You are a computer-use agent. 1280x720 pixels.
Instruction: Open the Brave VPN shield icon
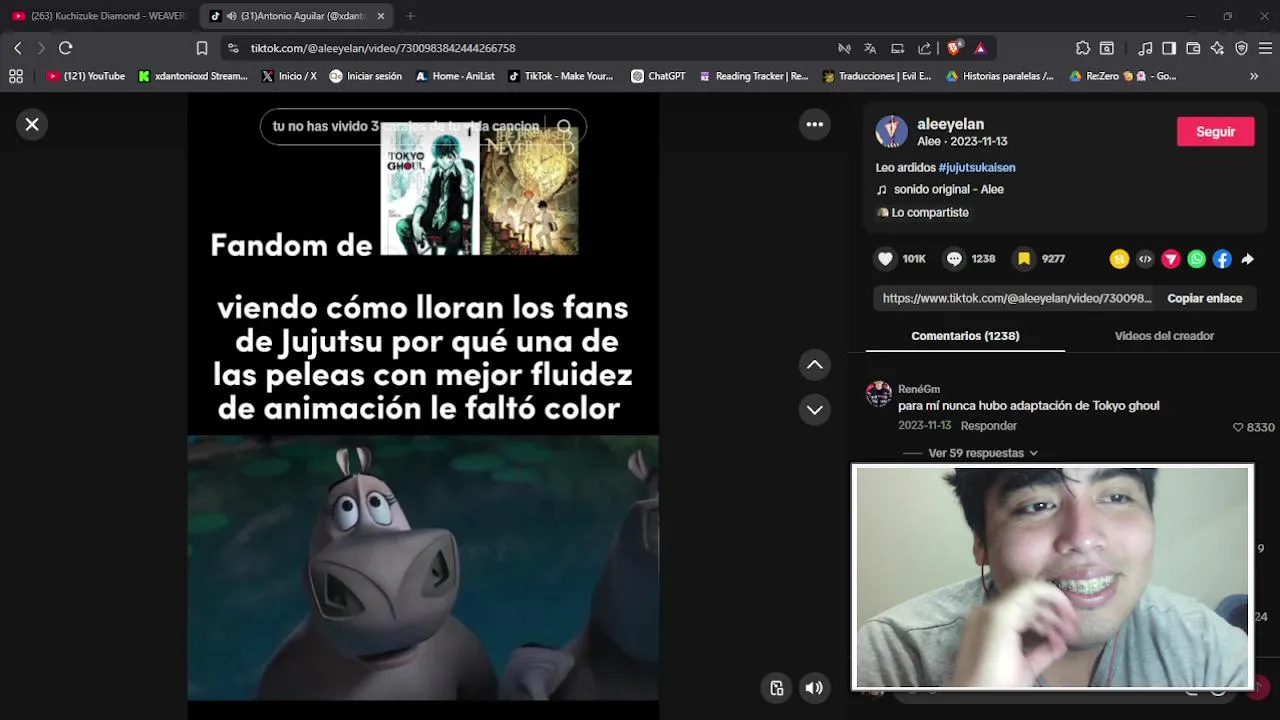click(1241, 48)
